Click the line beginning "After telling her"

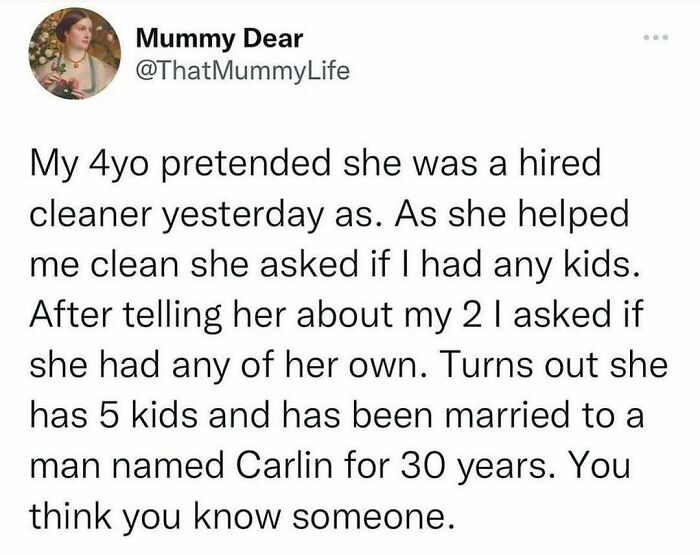tap(337, 316)
